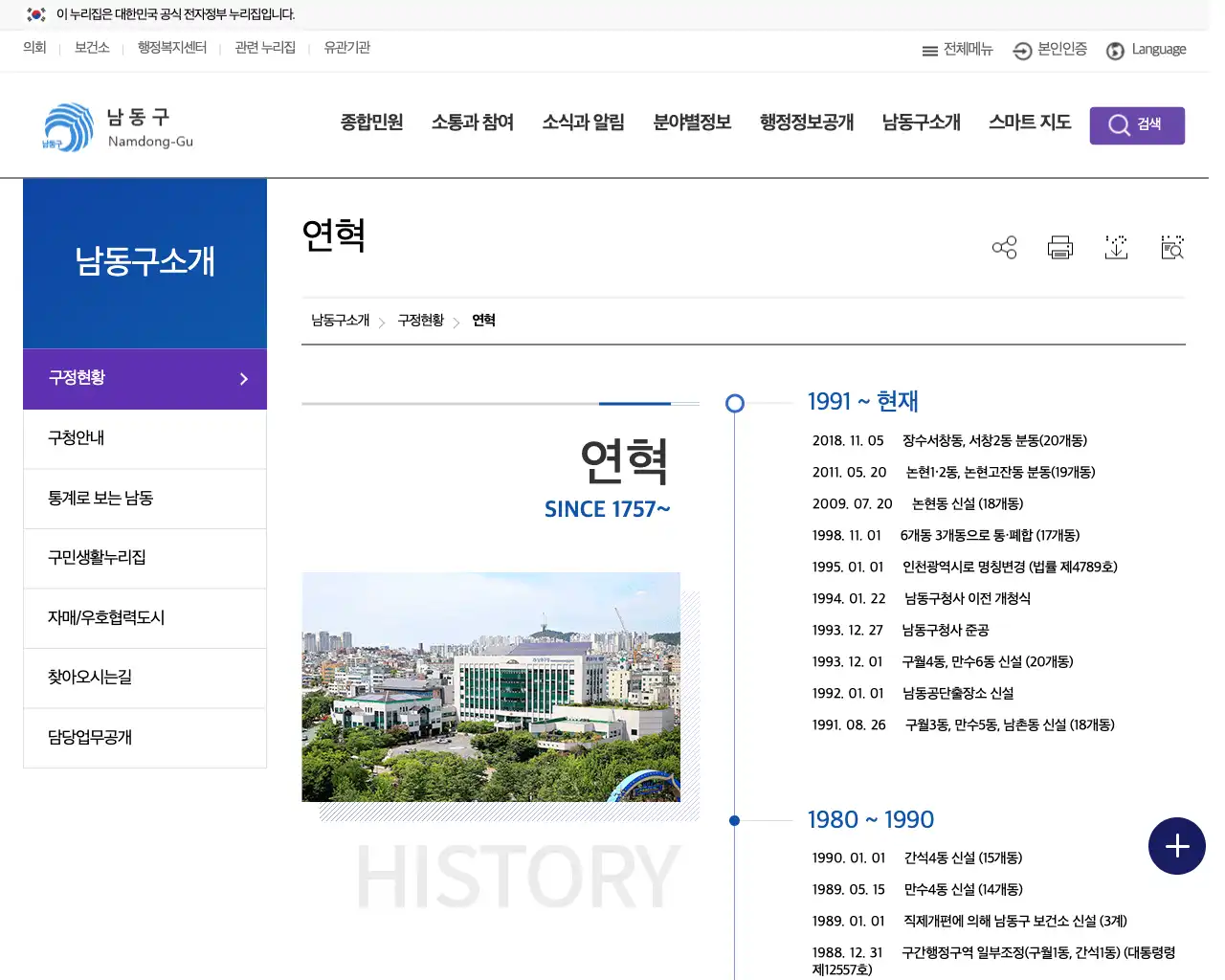Open the 남동구소개 navigation menu
Viewport: 1225px width, 980px height.
tap(920, 122)
